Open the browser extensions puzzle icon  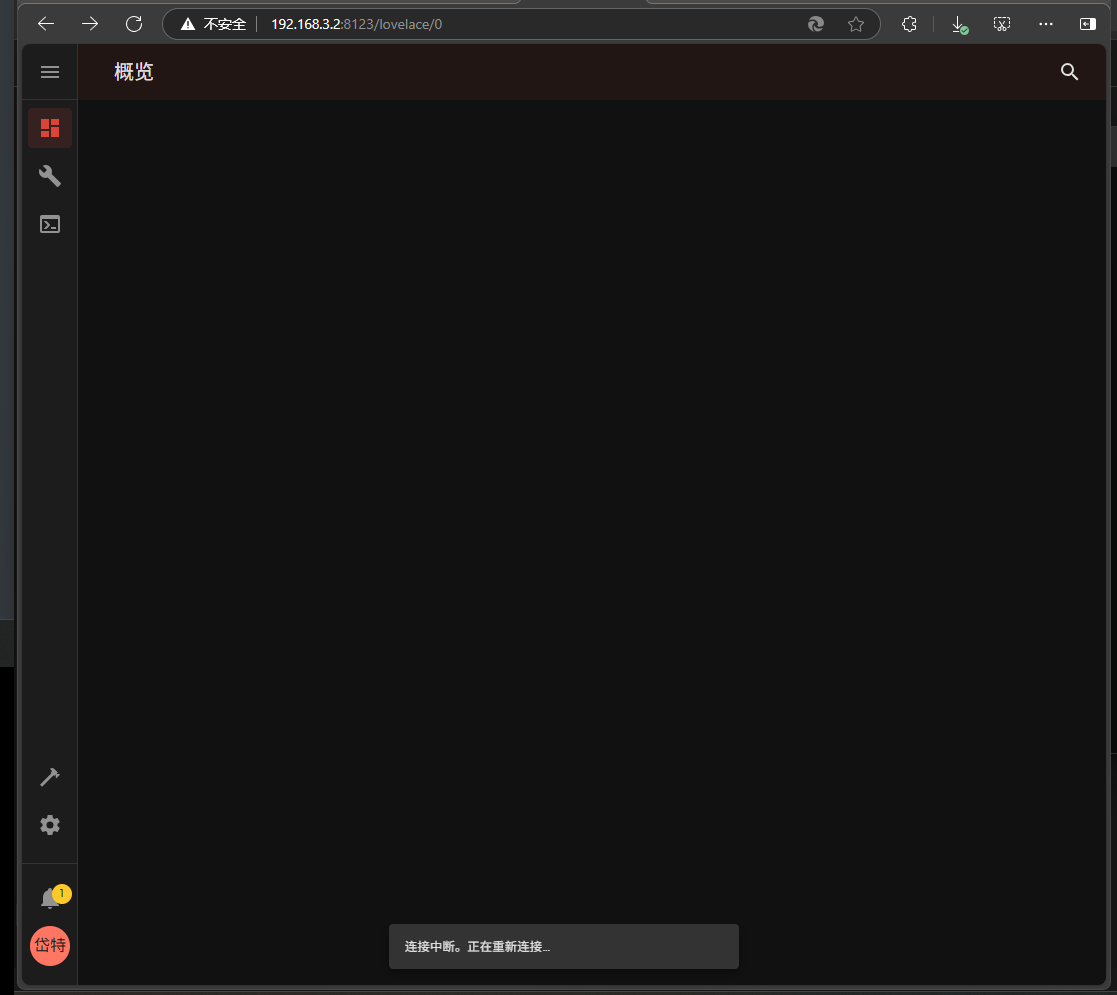[909, 24]
